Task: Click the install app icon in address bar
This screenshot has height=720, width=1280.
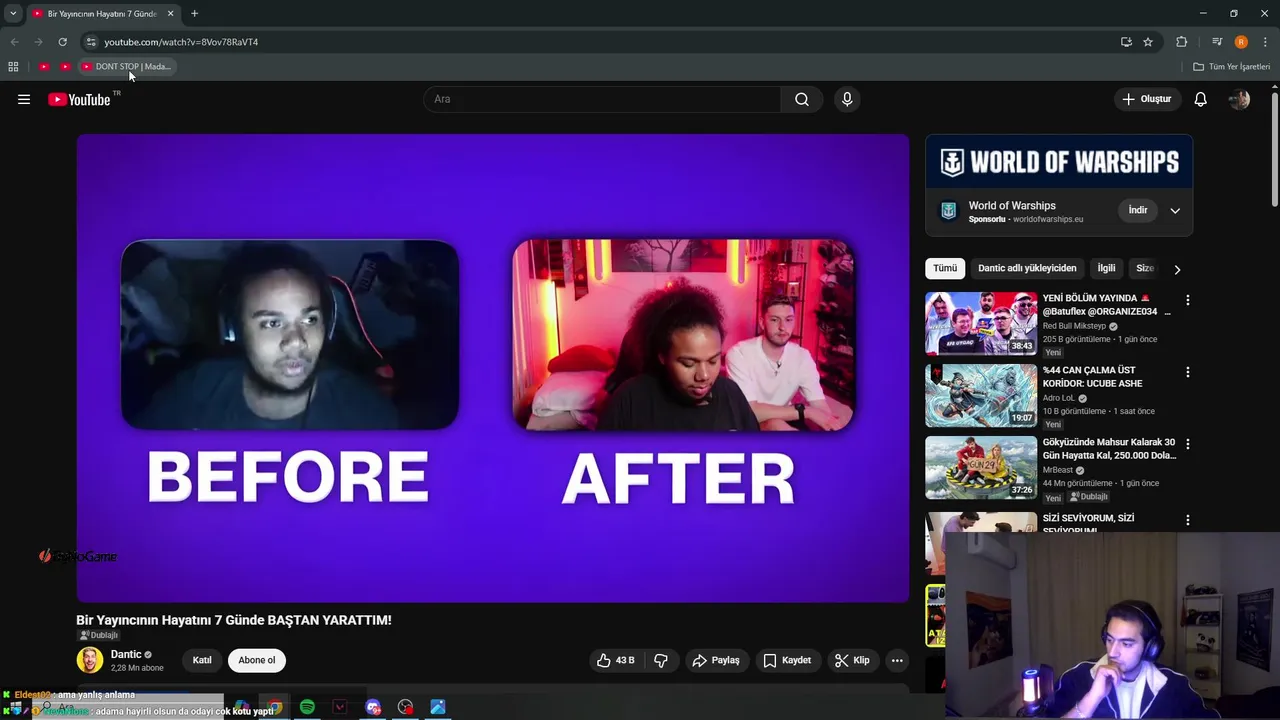Action: coord(1126,42)
